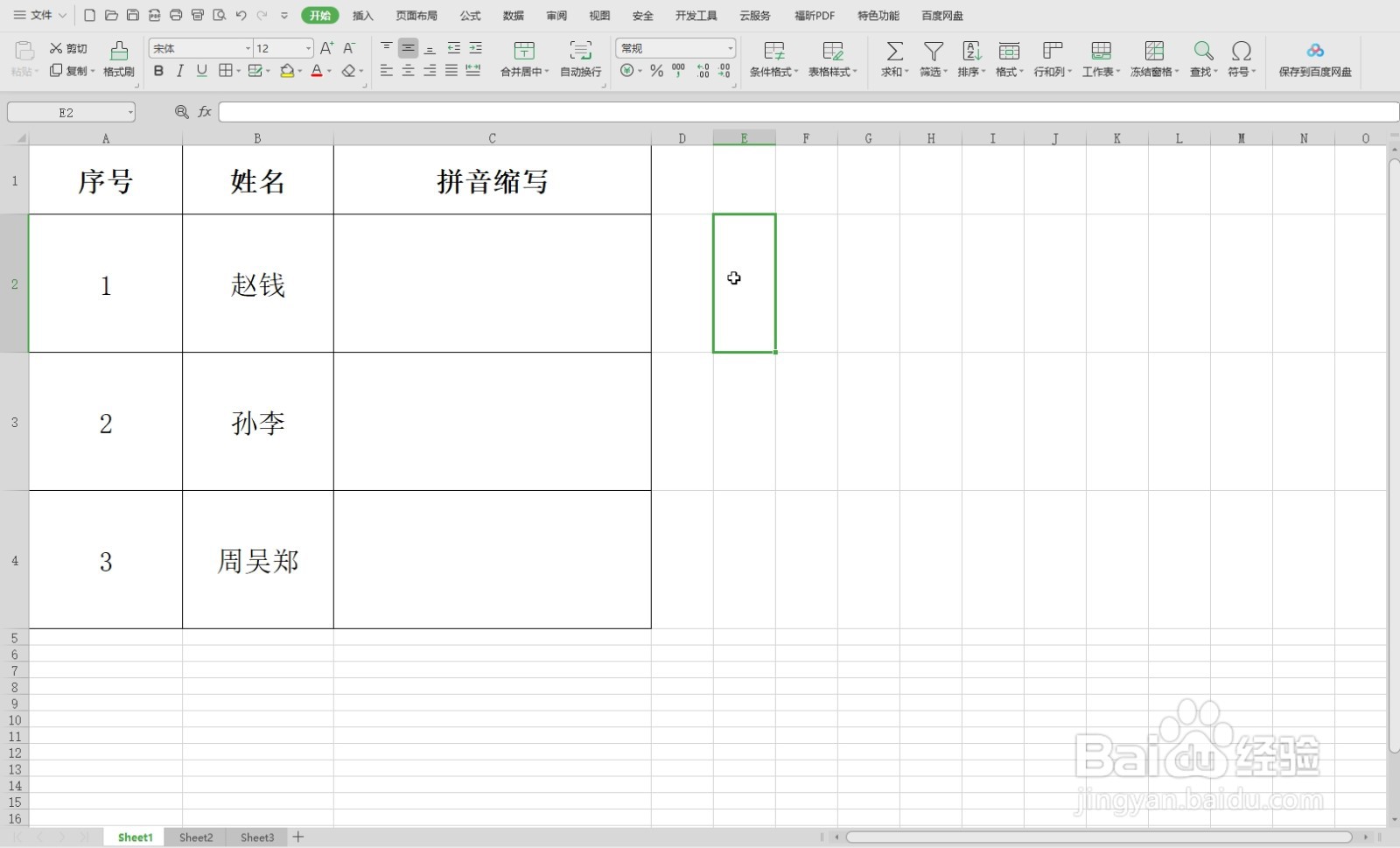The height and width of the screenshot is (848, 1400).
Task: Click the Save disk icon
Action: coord(133,16)
